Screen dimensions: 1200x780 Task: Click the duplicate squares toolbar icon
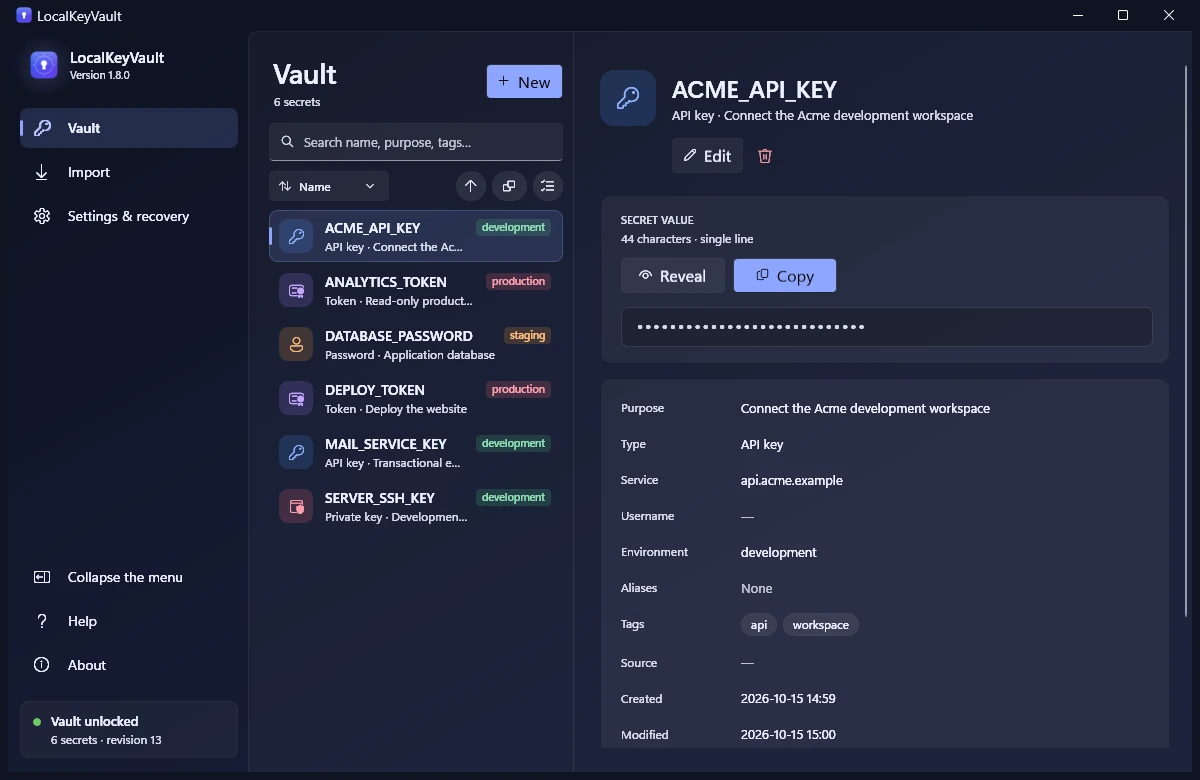[509, 186]
